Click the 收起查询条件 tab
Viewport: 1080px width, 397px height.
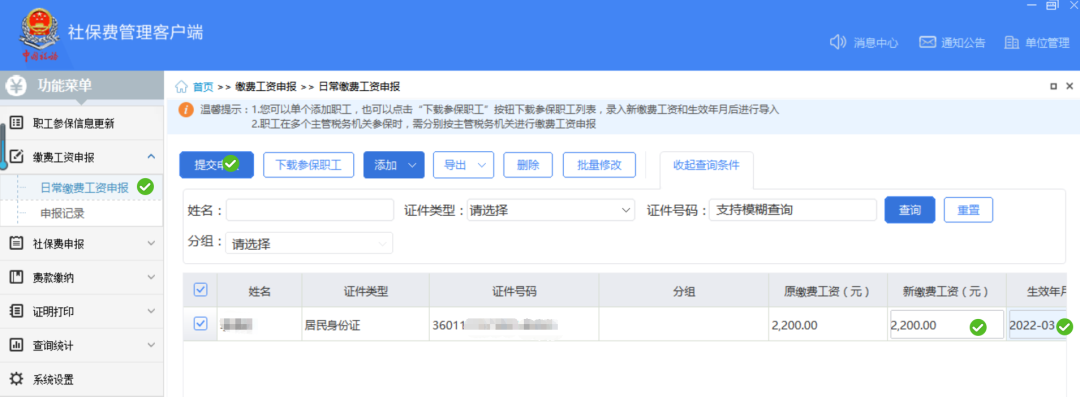point(707,165)
